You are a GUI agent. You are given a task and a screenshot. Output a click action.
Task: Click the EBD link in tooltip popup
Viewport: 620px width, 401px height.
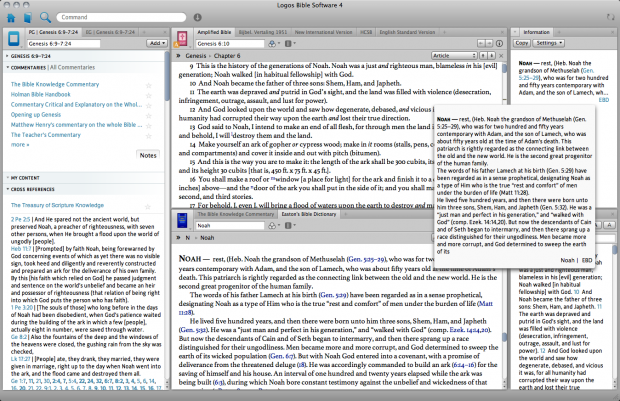click(x=587, y=260)
